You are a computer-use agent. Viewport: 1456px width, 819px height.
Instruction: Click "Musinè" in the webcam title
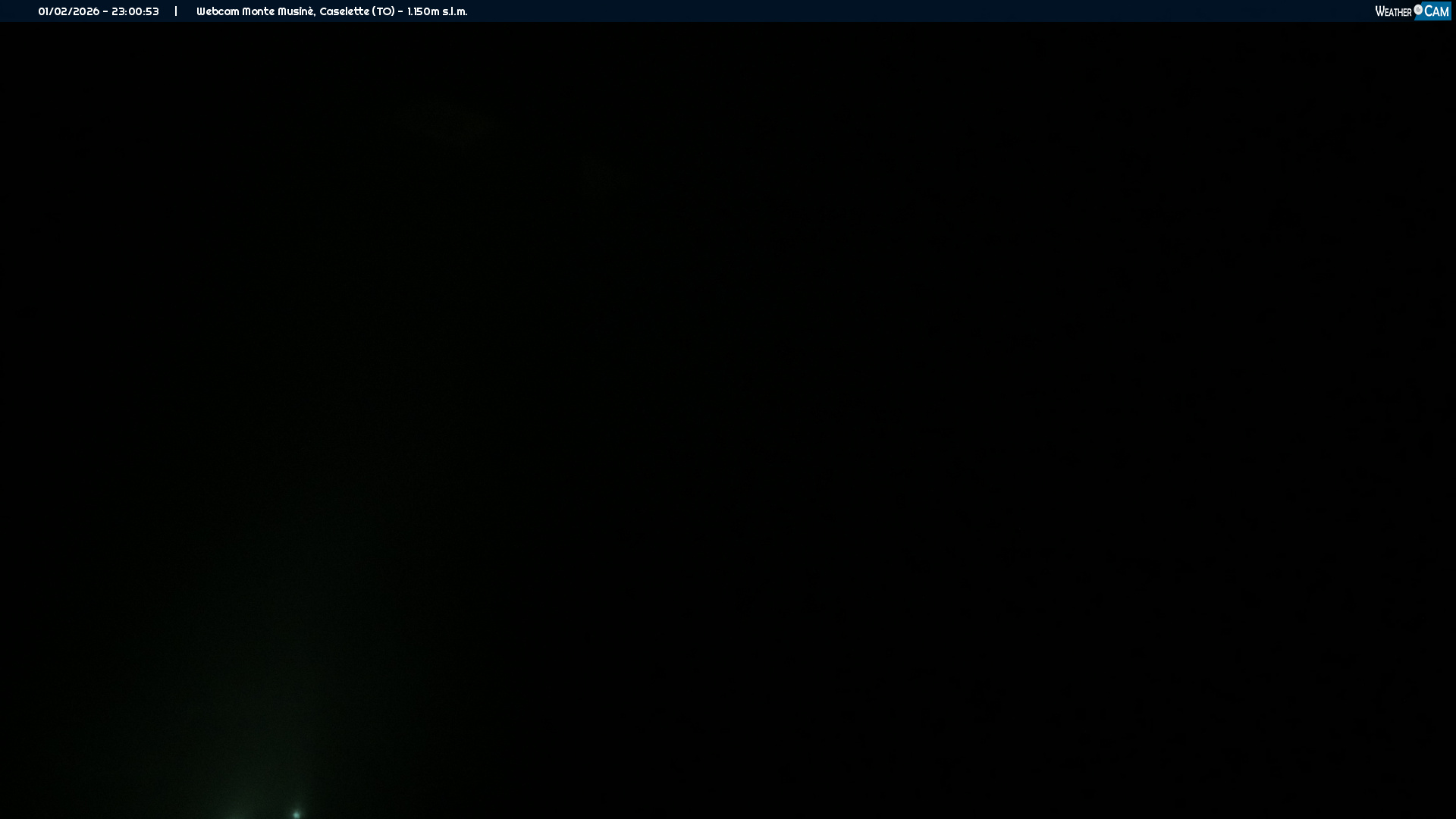(x=296, y=11)
